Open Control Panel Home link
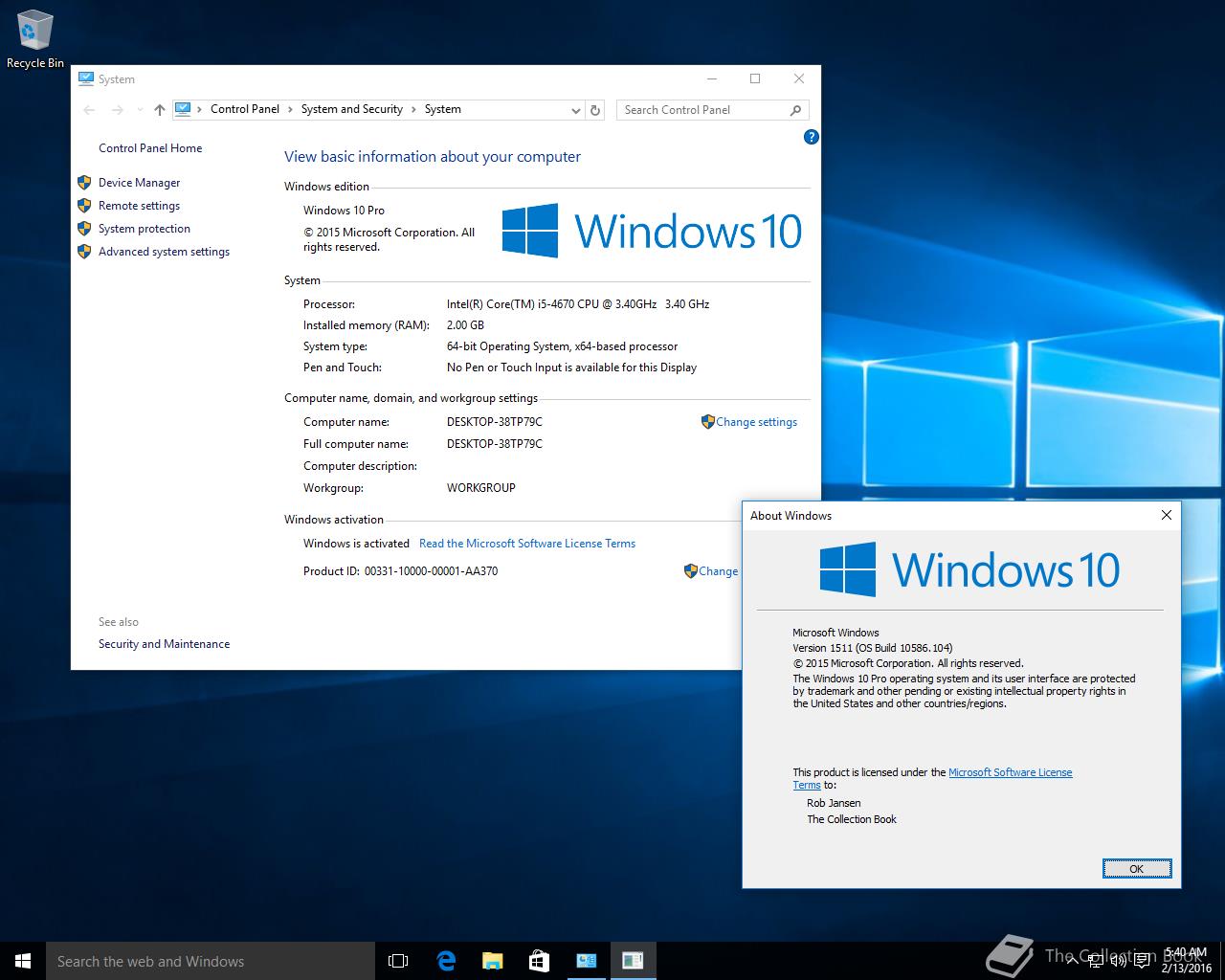Viewport: 1225px width, 980px height. [x=150, y=148]
